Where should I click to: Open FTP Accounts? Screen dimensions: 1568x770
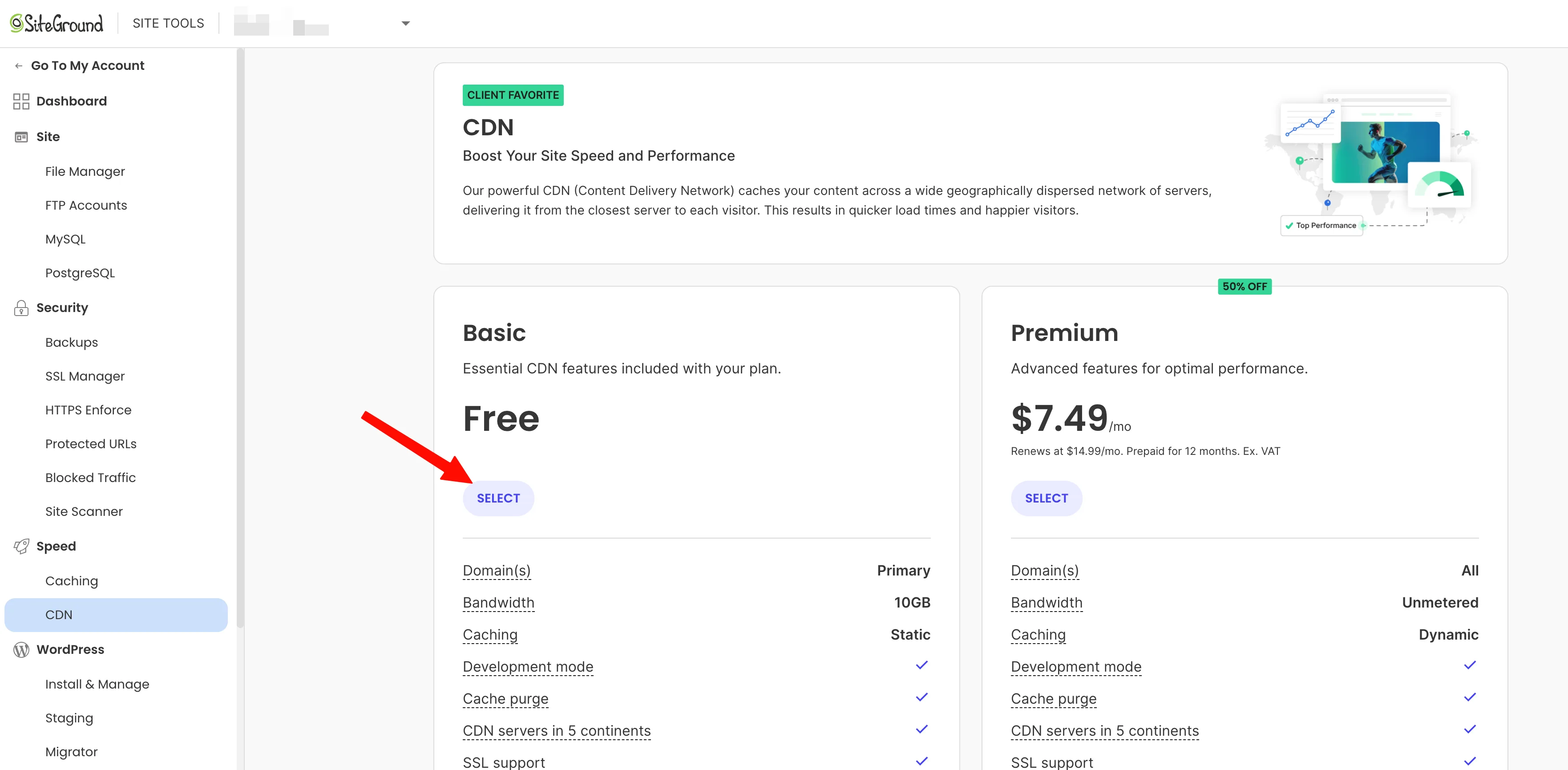(x=86, y=206)
